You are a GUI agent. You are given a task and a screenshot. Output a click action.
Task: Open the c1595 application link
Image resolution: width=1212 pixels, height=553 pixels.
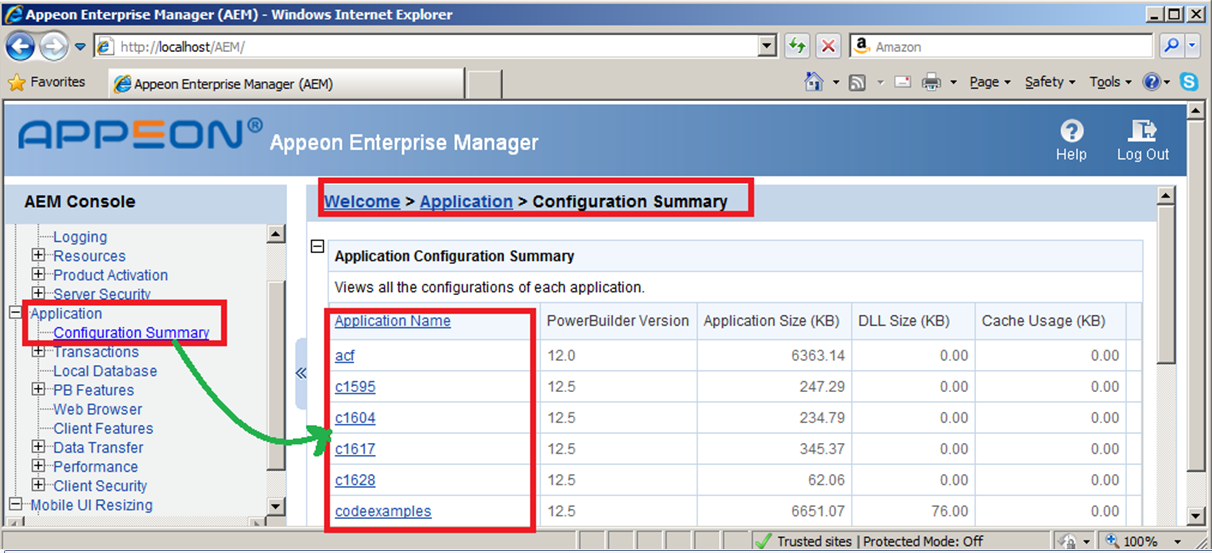pos(355,386)
